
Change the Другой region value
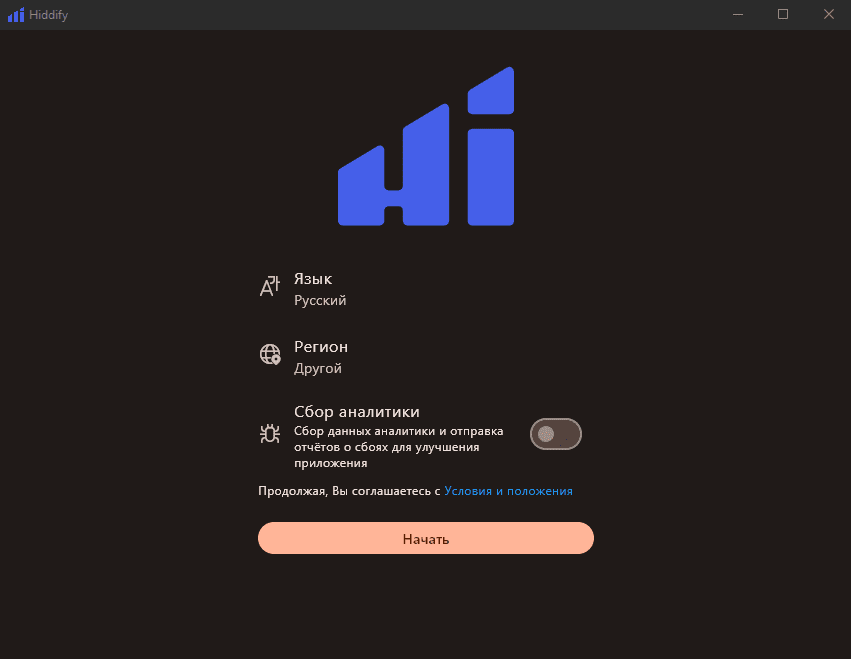point(318,368)
